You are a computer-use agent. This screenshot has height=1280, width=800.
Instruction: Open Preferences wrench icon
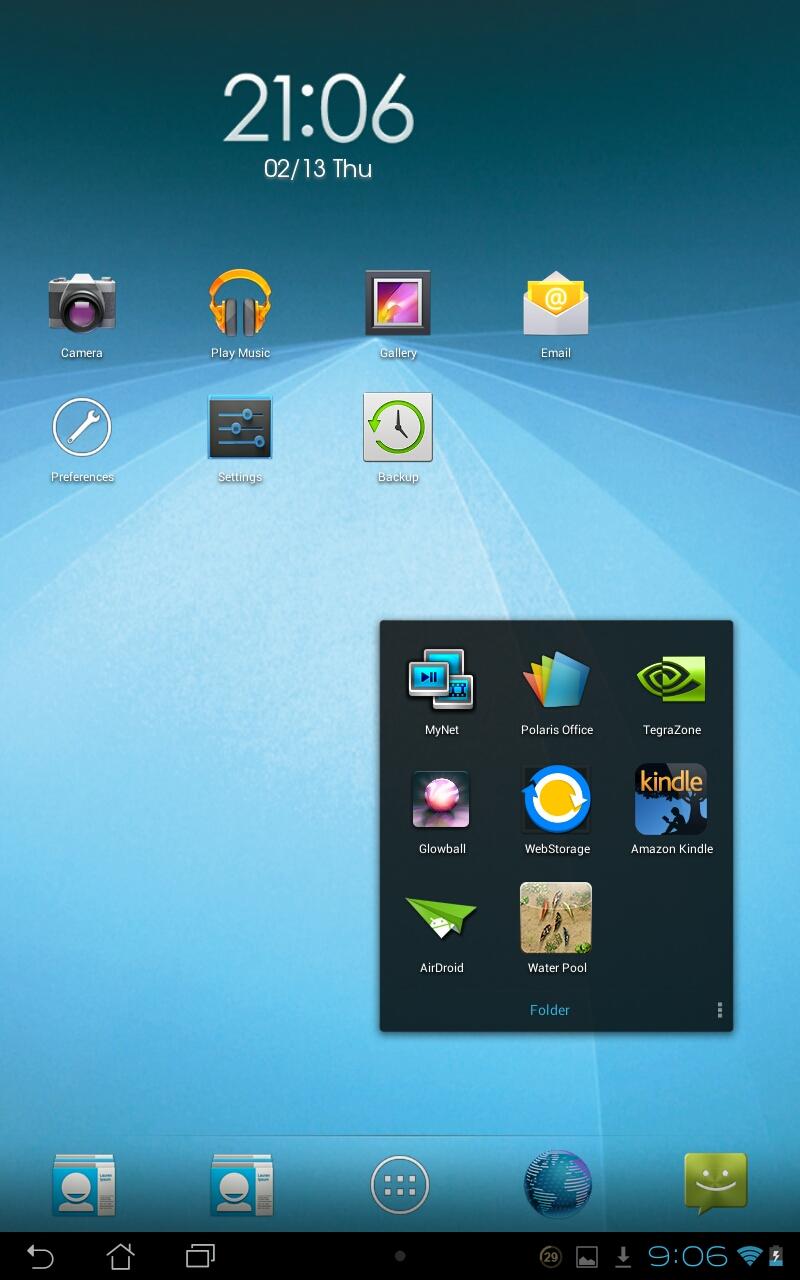click(82, 427)
